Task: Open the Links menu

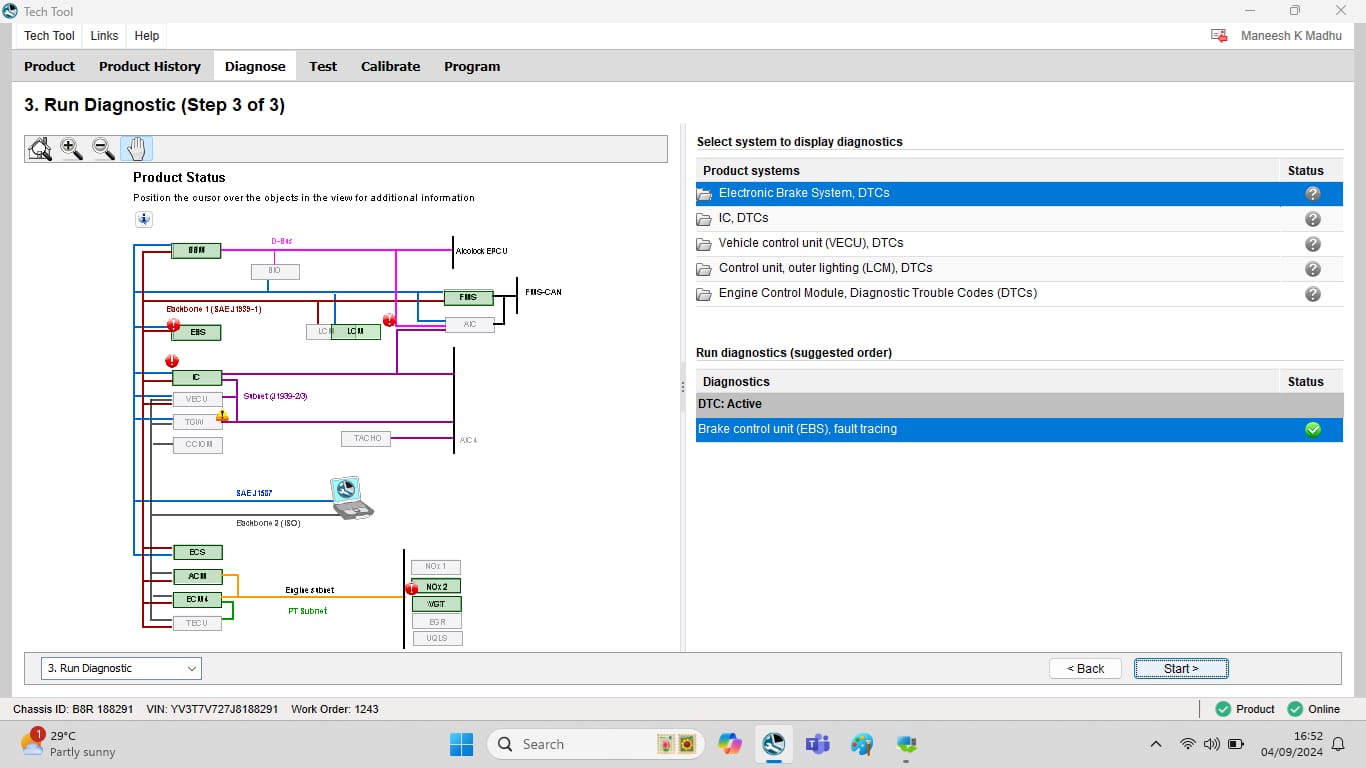Action: pos(104,36)
